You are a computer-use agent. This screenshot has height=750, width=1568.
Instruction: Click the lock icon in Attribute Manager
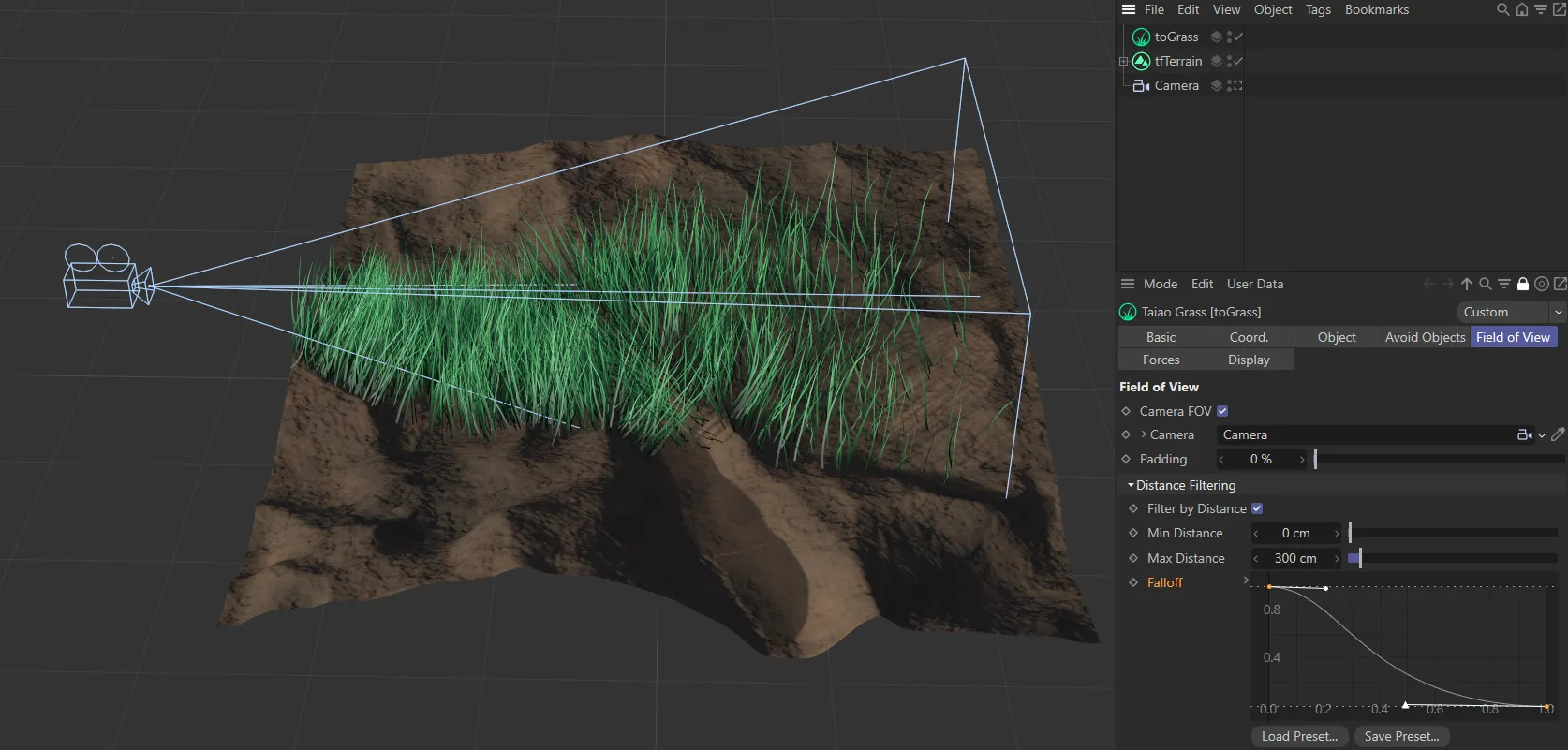1523,284
